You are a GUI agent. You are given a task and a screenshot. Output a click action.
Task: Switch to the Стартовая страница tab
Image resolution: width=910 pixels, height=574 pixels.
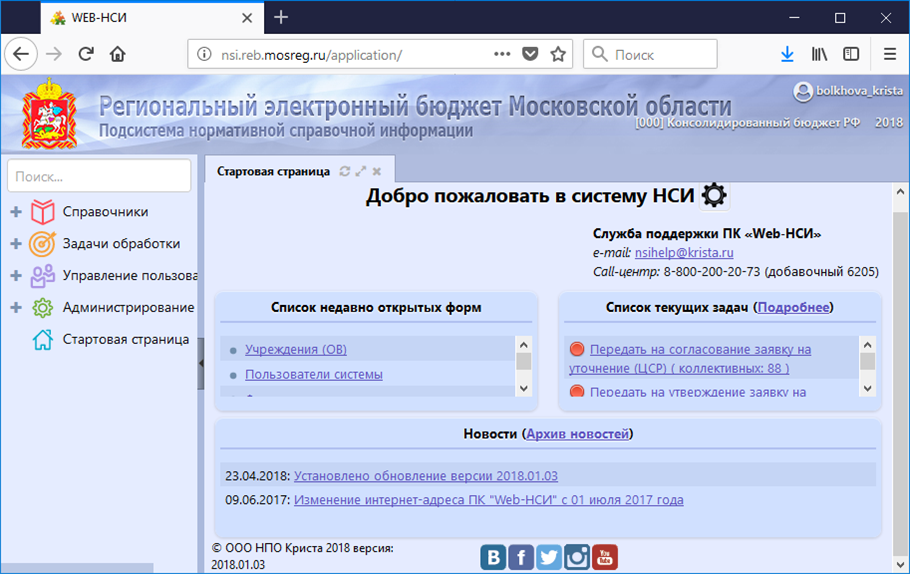tap(273, 171)
